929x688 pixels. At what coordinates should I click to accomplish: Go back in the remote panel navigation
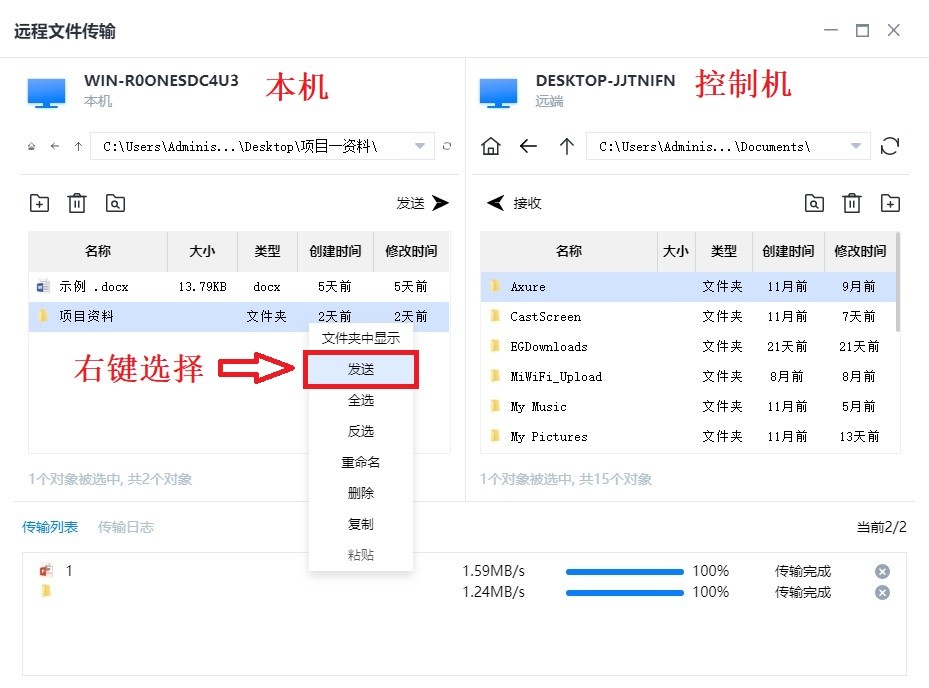pos(528,146)
